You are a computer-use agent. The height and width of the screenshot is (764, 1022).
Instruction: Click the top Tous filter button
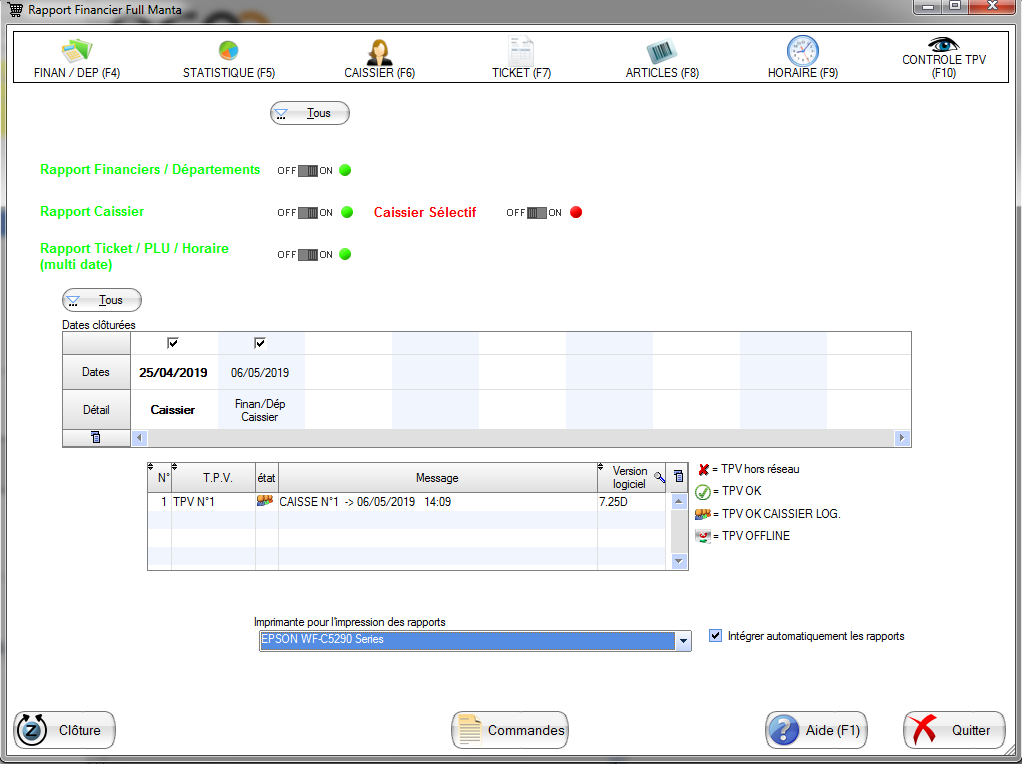pos(310,113)
